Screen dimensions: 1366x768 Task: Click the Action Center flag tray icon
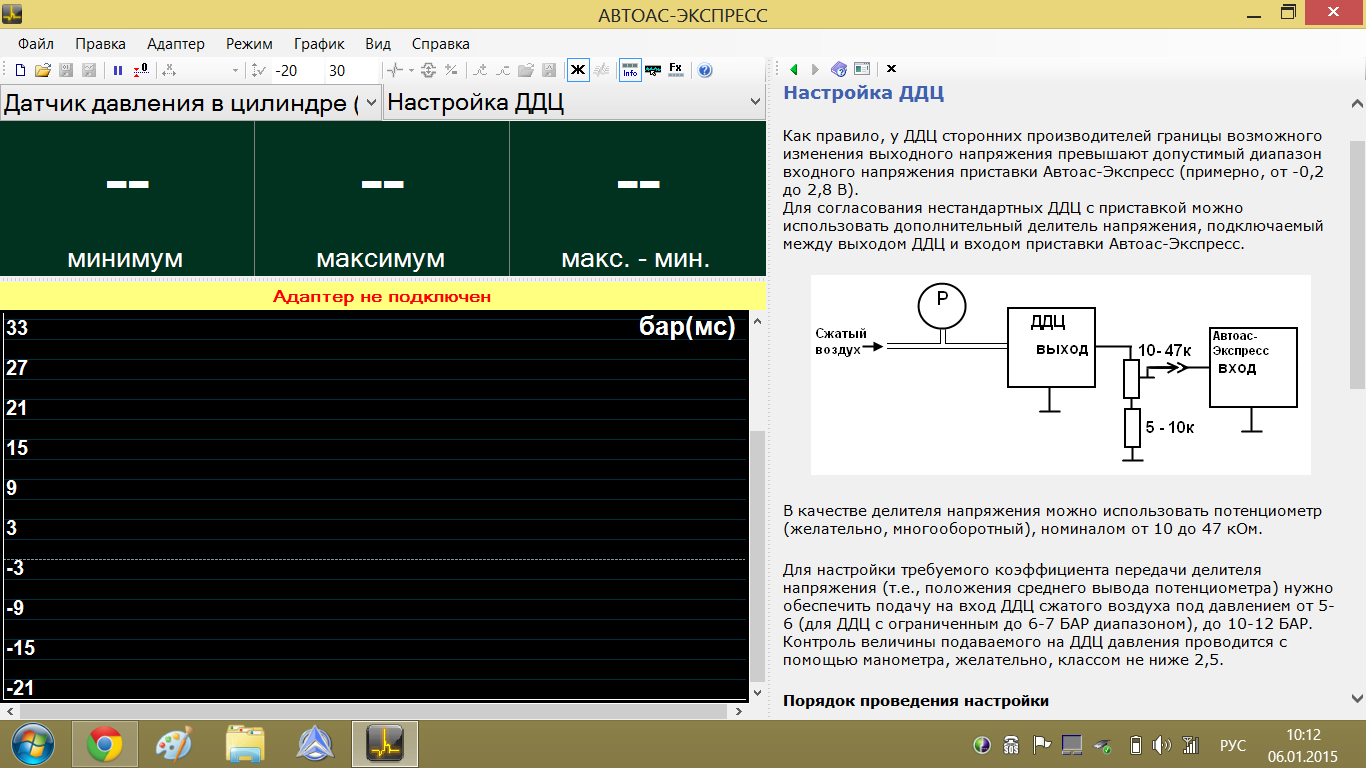(1041, 745)
